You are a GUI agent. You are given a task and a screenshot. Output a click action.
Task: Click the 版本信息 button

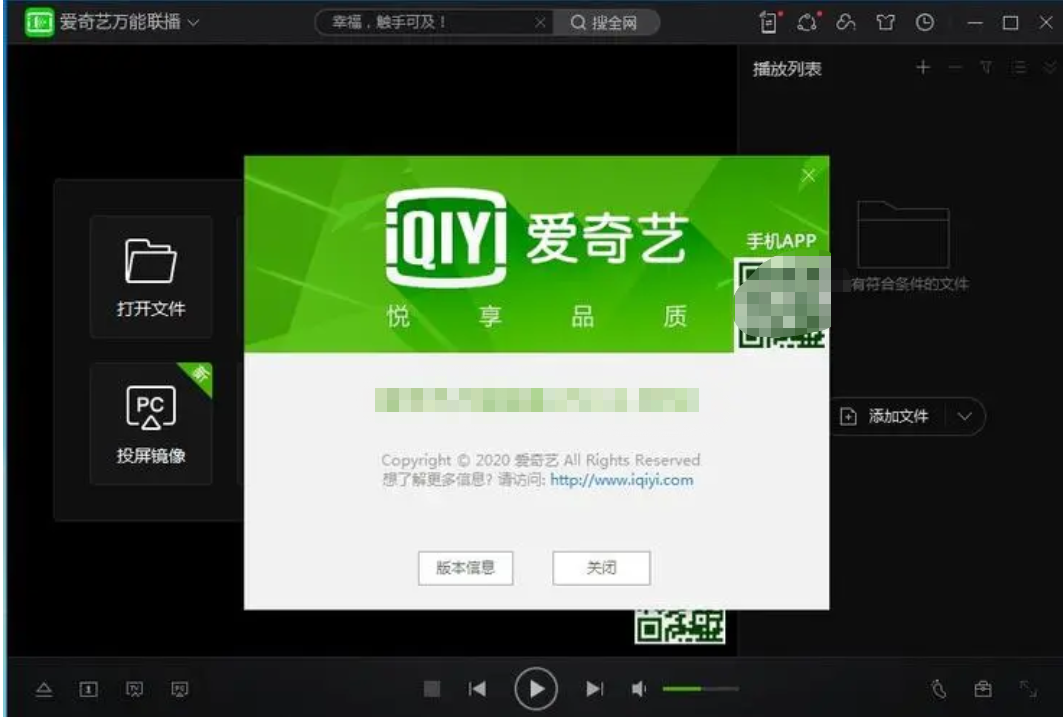click(x=465, y=568)
